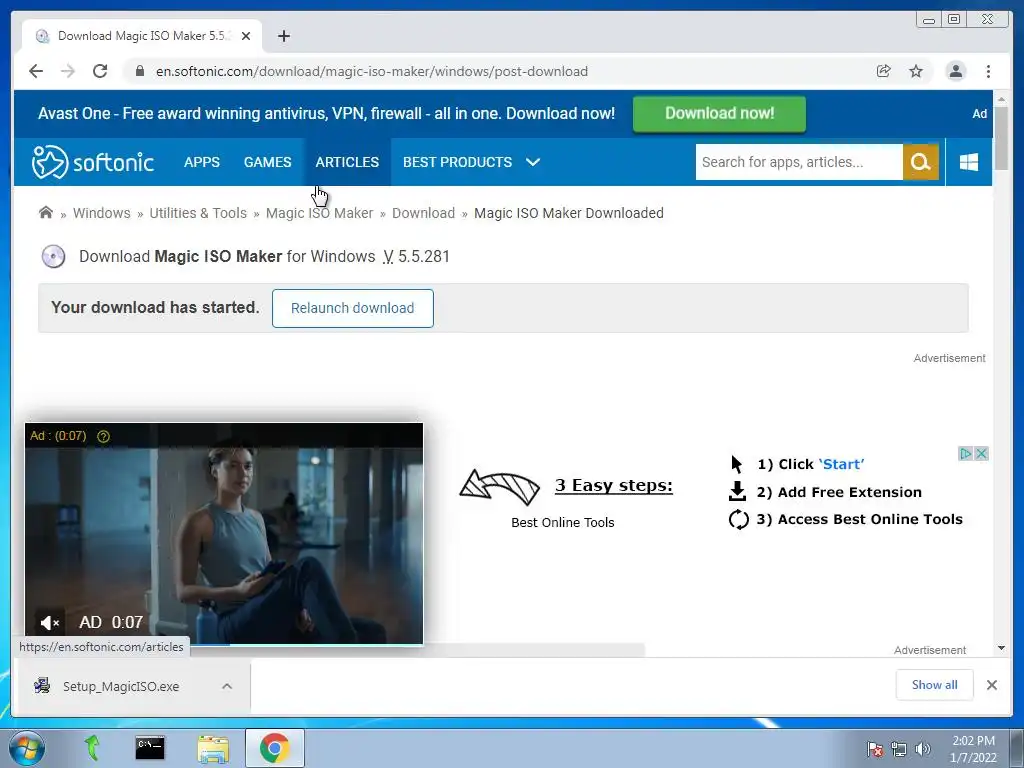Open the command prompt taskbar icon
Screen dimensions: 1024x768
150,748
